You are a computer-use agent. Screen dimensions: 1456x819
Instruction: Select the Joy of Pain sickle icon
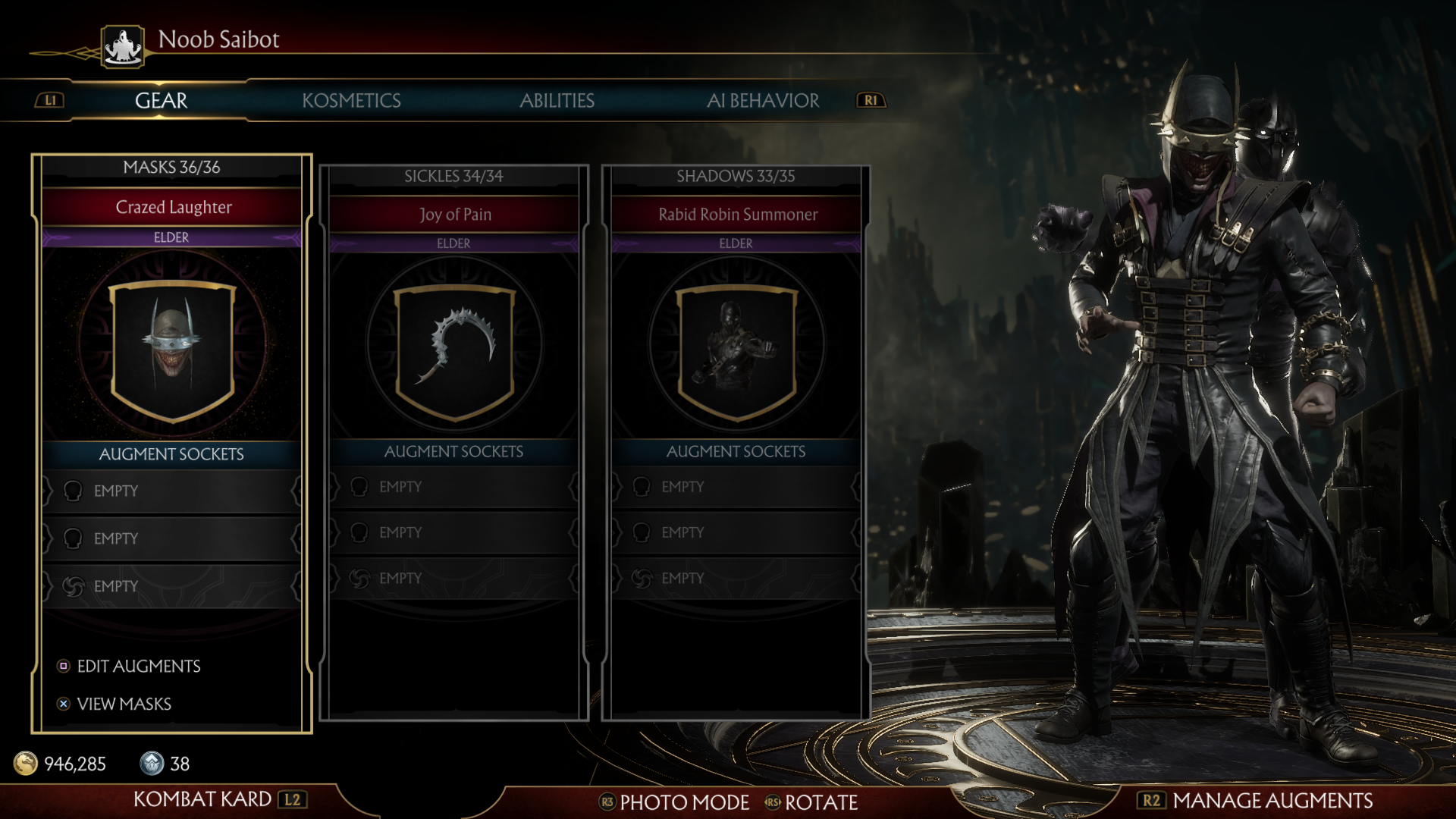[454, 351]
